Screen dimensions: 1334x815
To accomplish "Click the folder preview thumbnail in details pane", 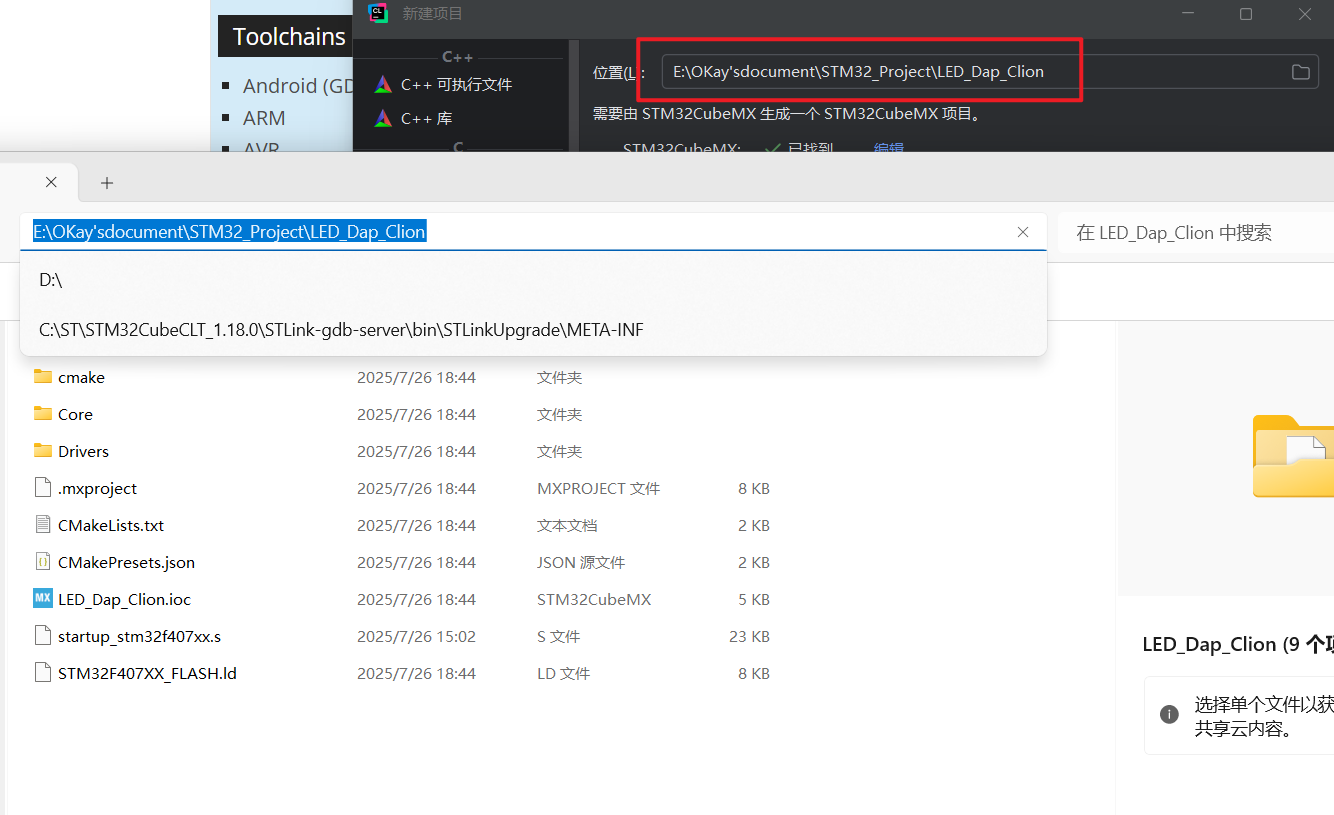I will point(1293,455).
